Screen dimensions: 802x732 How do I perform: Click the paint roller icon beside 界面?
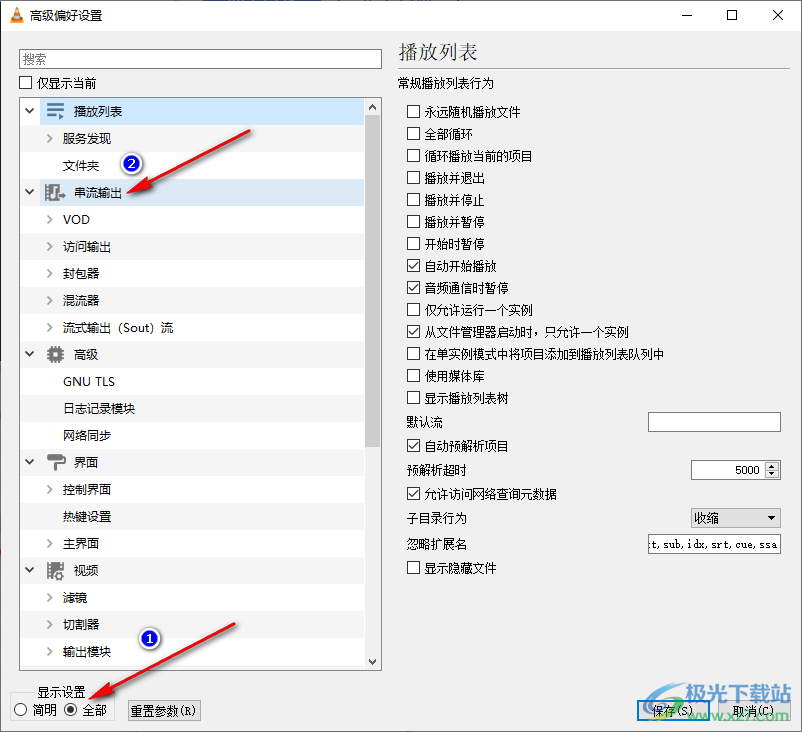[x=56, y=462]
